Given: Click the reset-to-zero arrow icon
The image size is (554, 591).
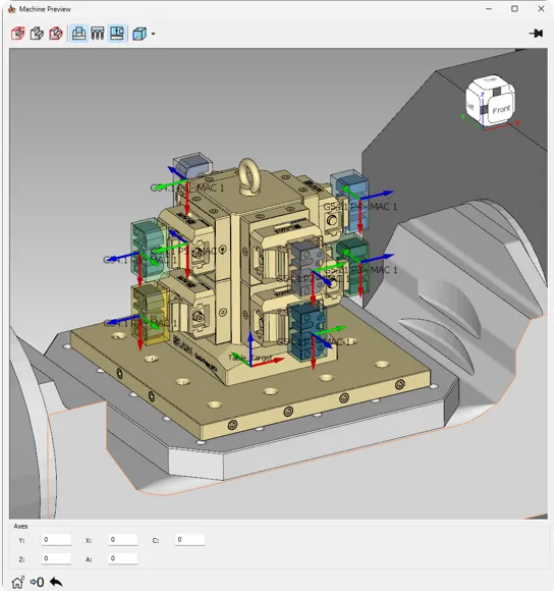Looking at the screenshot, I should click(x=37, y=582).
